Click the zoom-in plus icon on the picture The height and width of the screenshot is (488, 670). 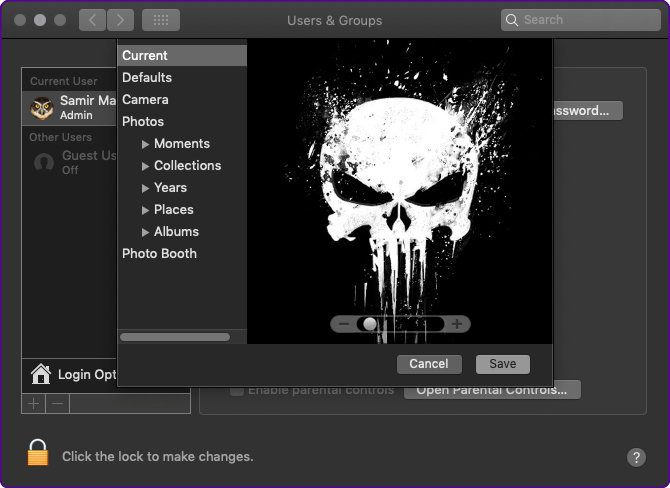pos(457,324)
